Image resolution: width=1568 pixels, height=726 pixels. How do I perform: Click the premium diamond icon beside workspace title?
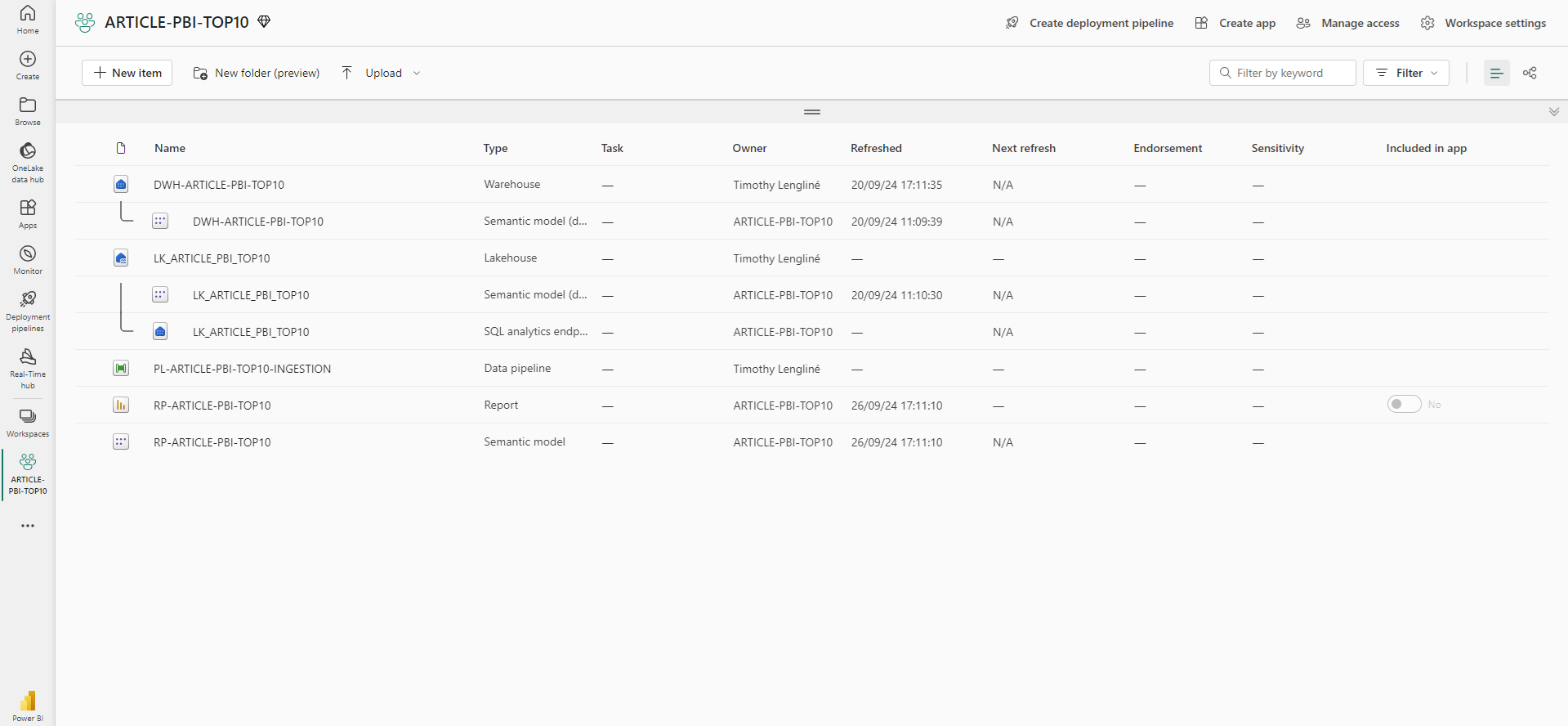(x=264, y=22)
